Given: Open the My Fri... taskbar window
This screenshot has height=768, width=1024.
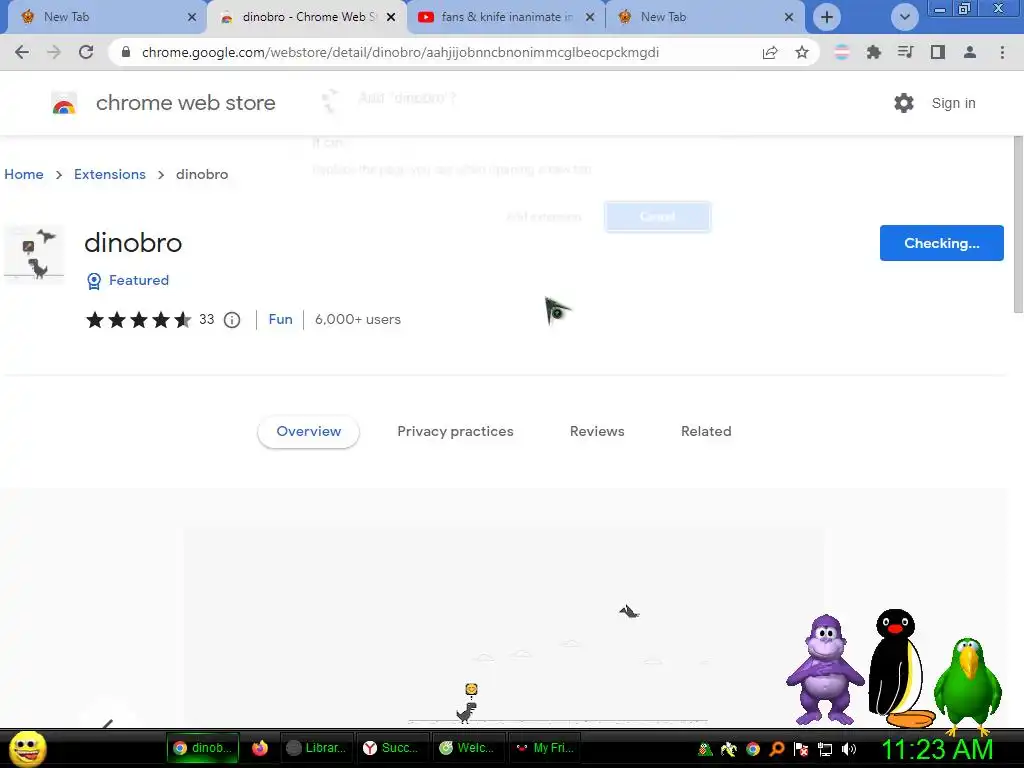Looking at the screenshot, I should [545, 748].
